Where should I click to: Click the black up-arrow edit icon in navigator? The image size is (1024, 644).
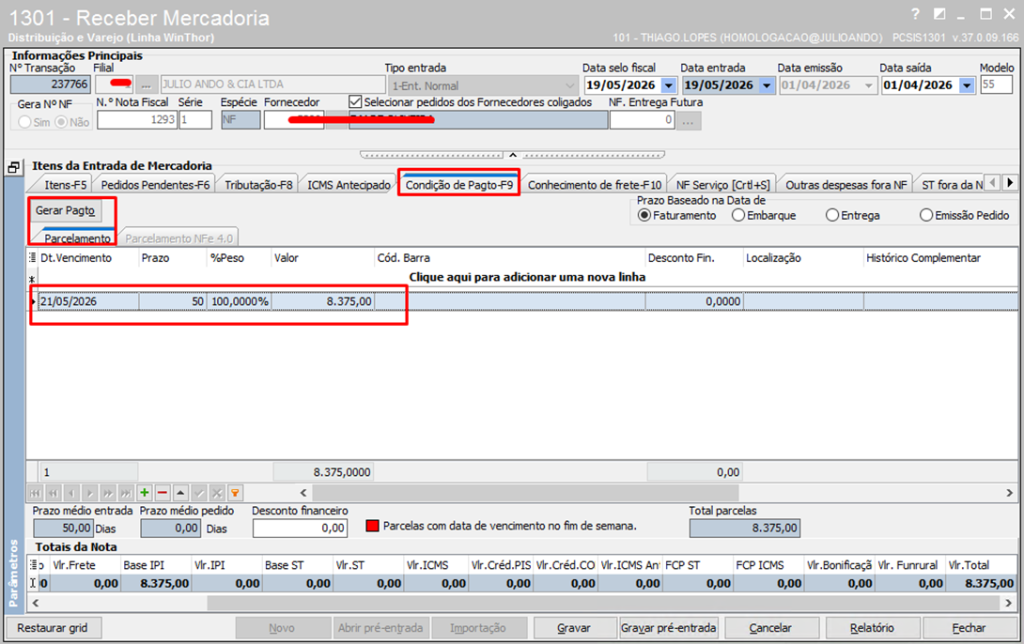pos(181,493)
